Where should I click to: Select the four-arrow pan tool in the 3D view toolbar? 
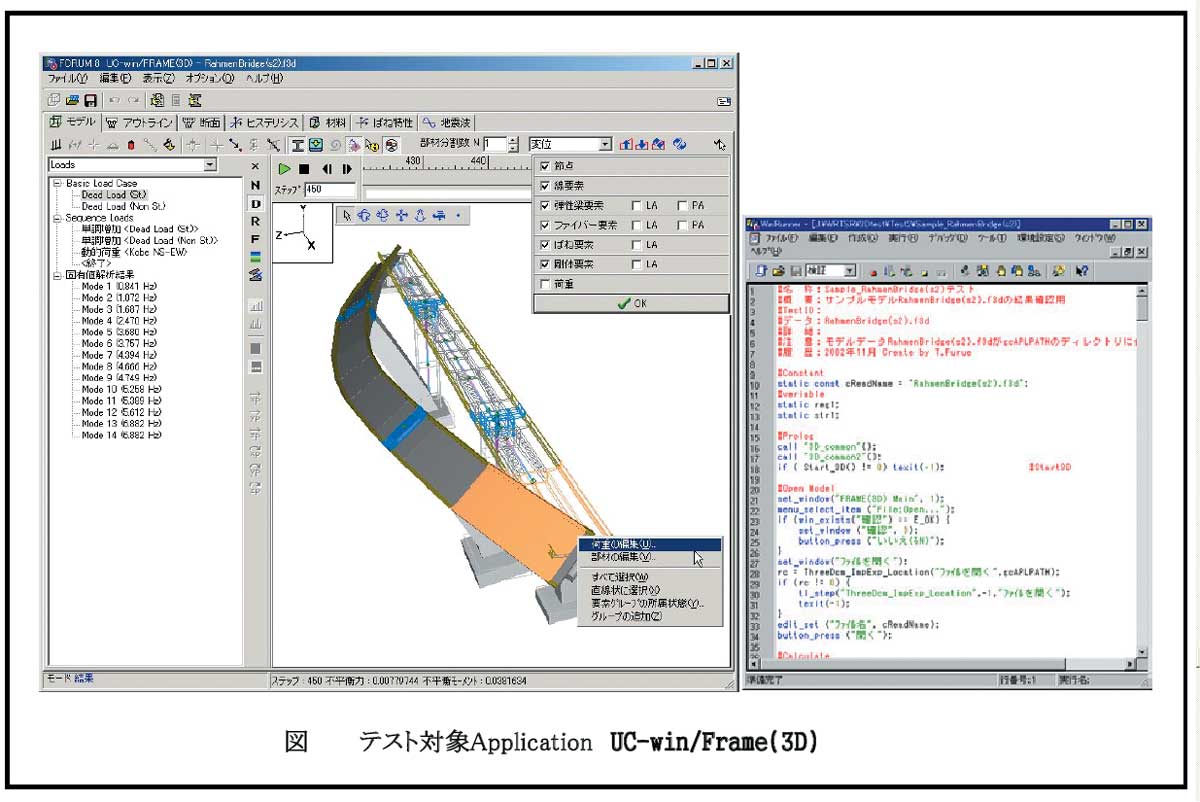coord(402,214)
